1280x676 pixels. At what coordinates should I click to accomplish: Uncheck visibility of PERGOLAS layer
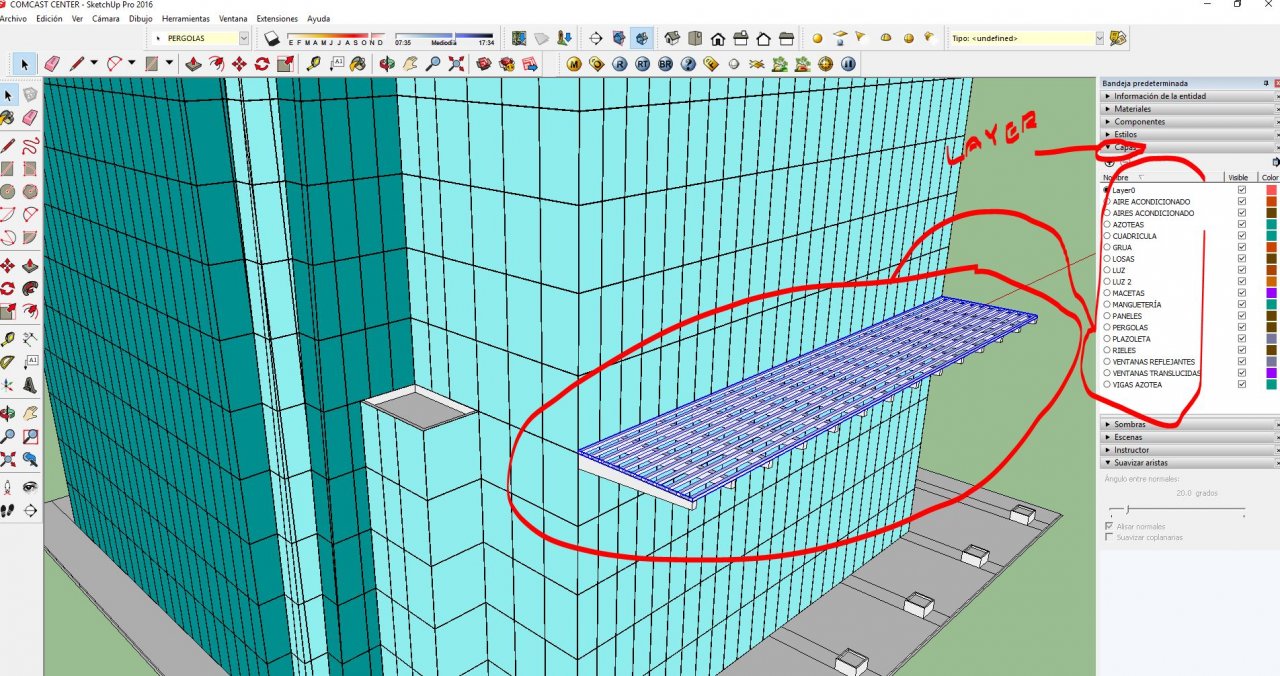(1242, 327)
